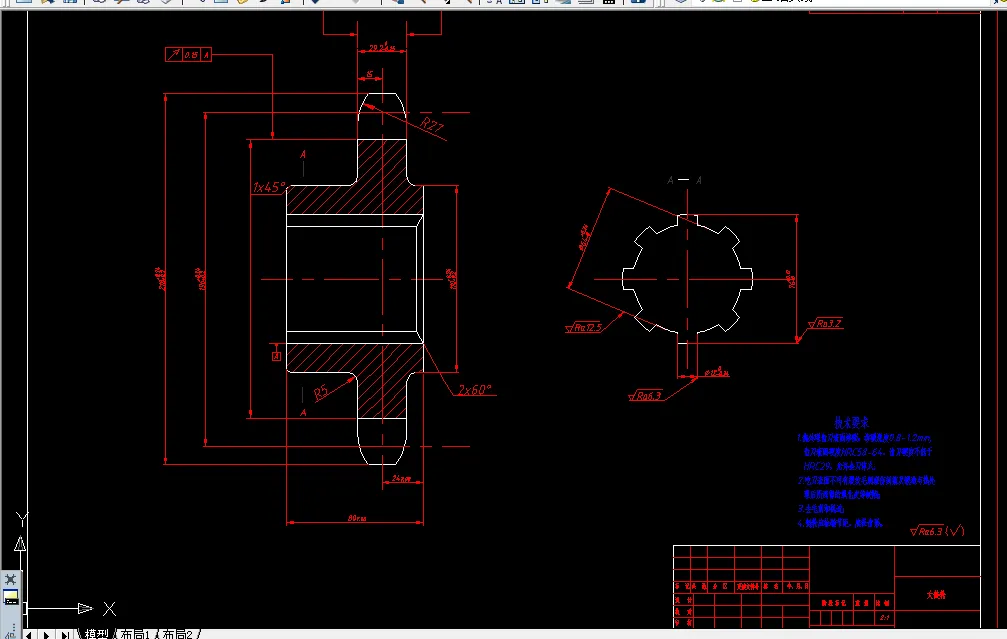Select the 1x45° chamfer annotation
Screen dimensions: 1007x639
pos(269,187)
